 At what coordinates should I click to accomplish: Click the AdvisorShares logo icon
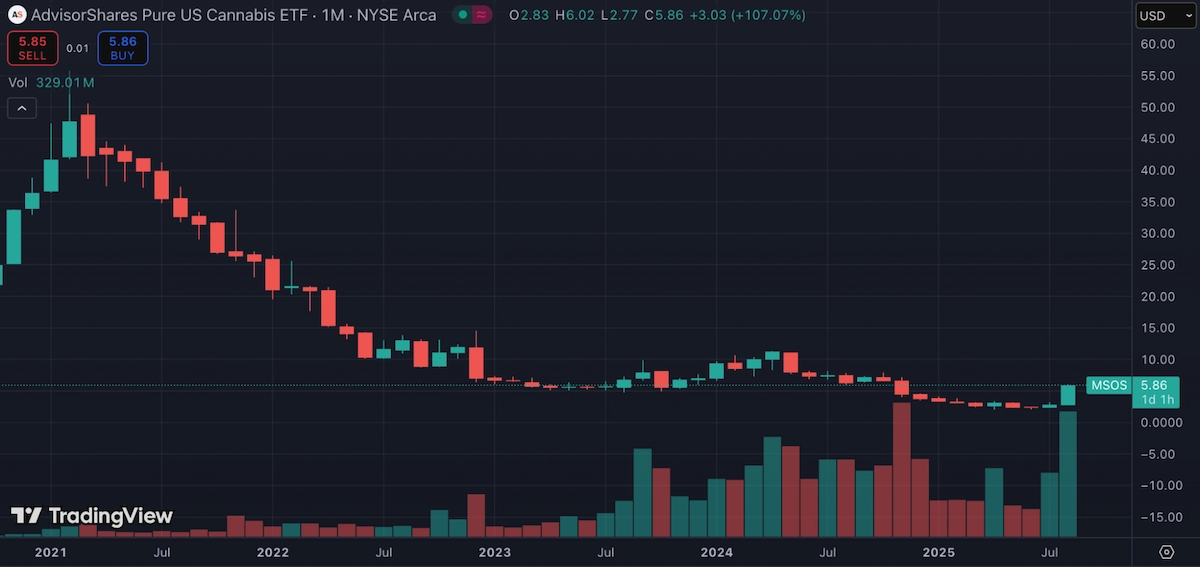[17, 15]
